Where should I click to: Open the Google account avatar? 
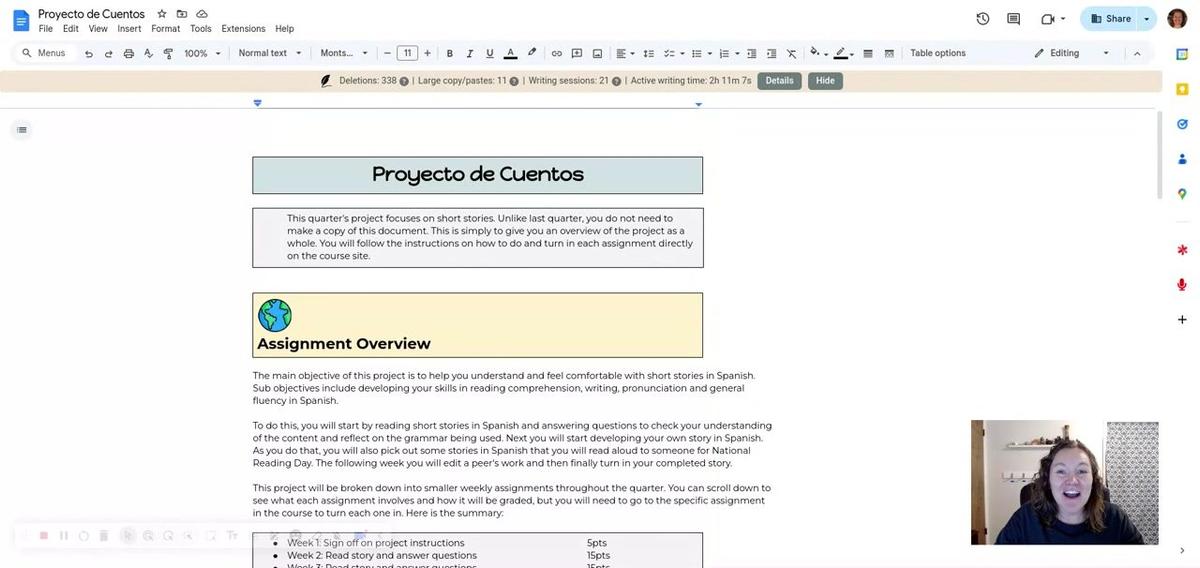click(x=1177, y=19)
